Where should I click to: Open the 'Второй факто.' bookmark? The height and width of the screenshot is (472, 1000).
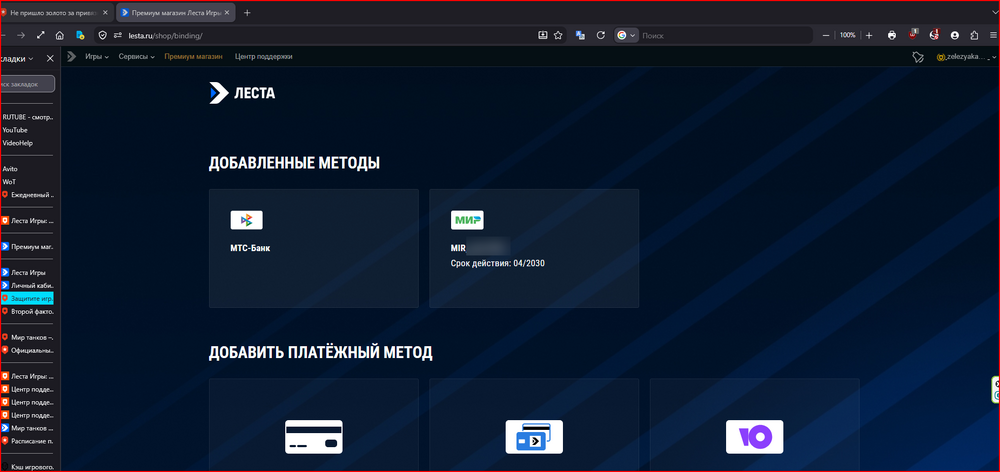tap(27, 311)
